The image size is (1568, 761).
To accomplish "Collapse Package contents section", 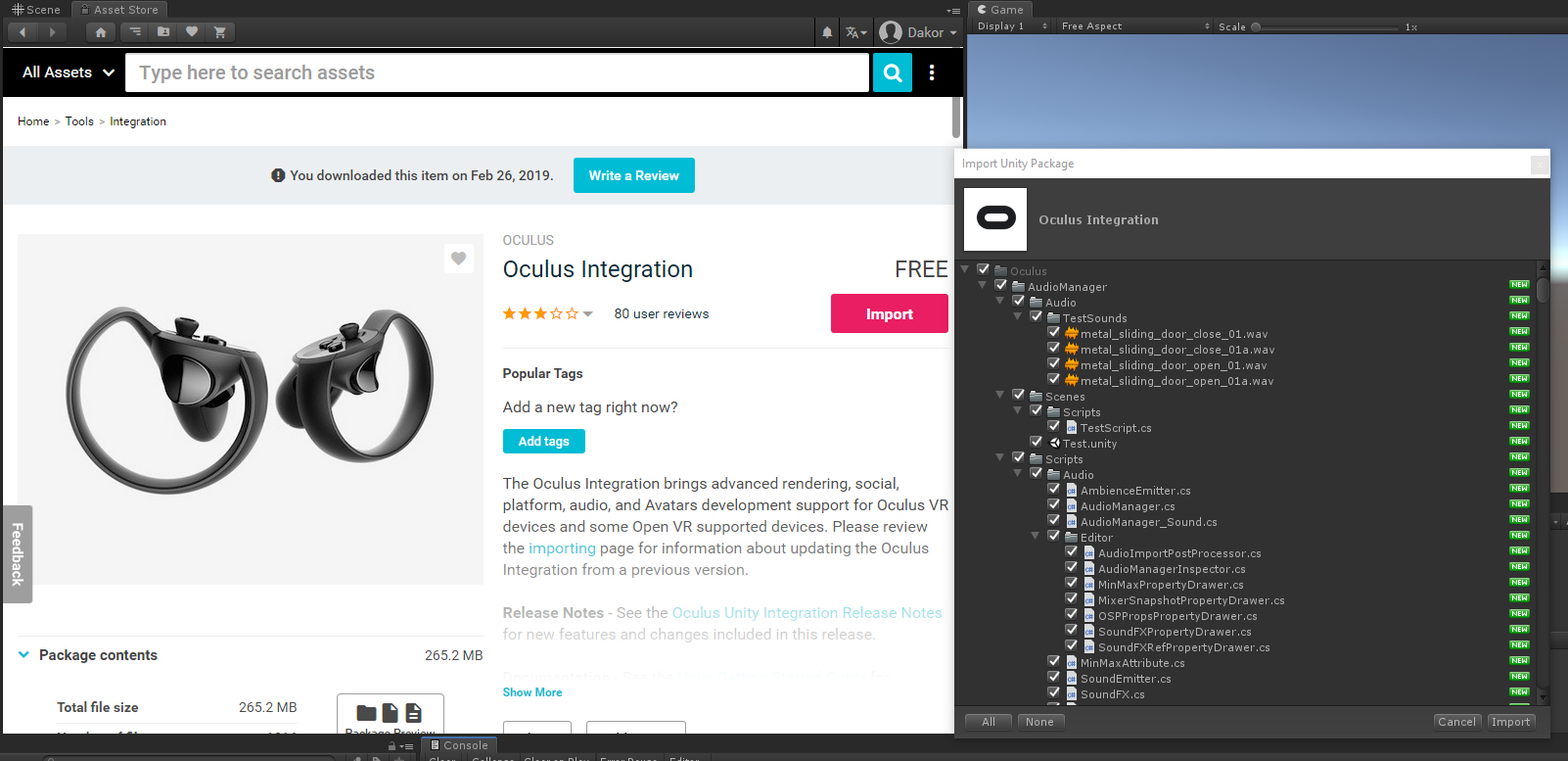I will tap(23, 654).
